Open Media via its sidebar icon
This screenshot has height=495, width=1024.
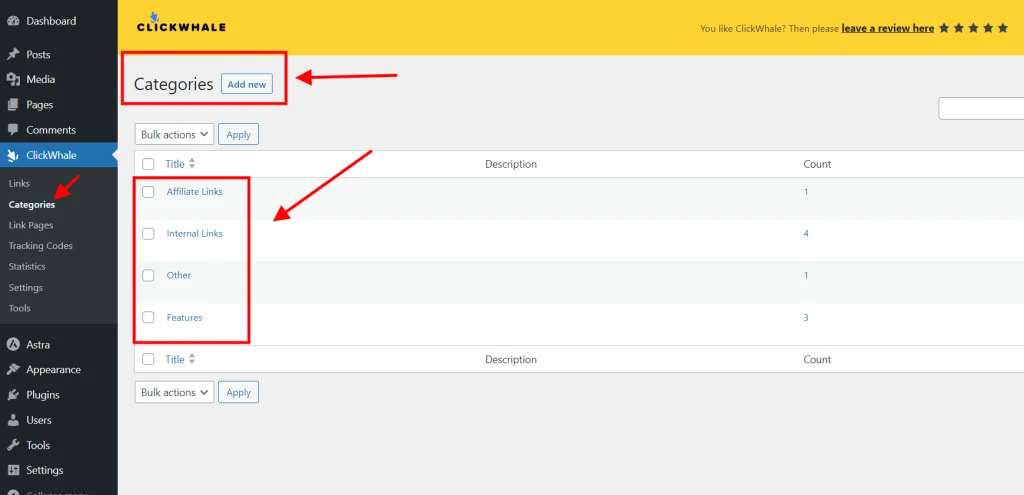point(13,80)
